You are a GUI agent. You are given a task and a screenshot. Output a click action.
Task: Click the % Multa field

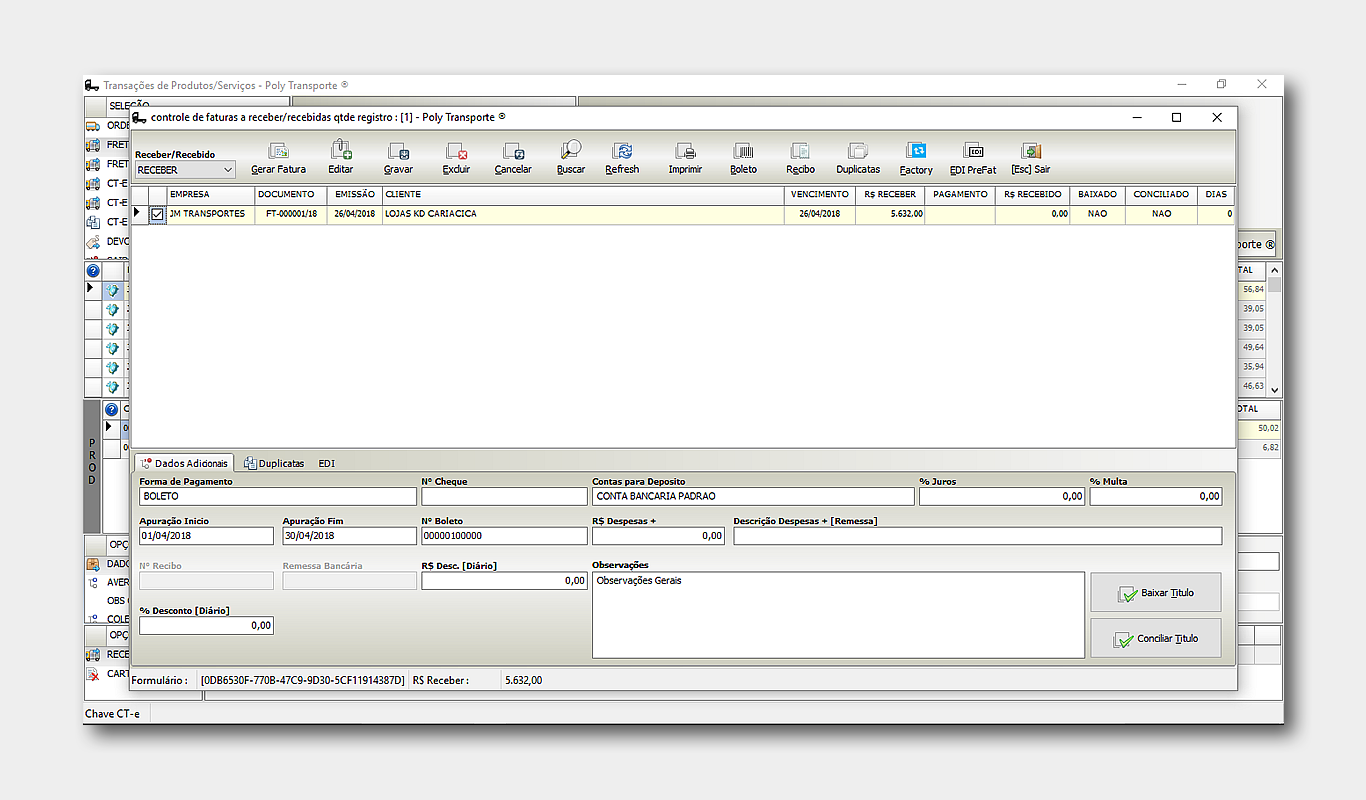[x=1156, y=496]
